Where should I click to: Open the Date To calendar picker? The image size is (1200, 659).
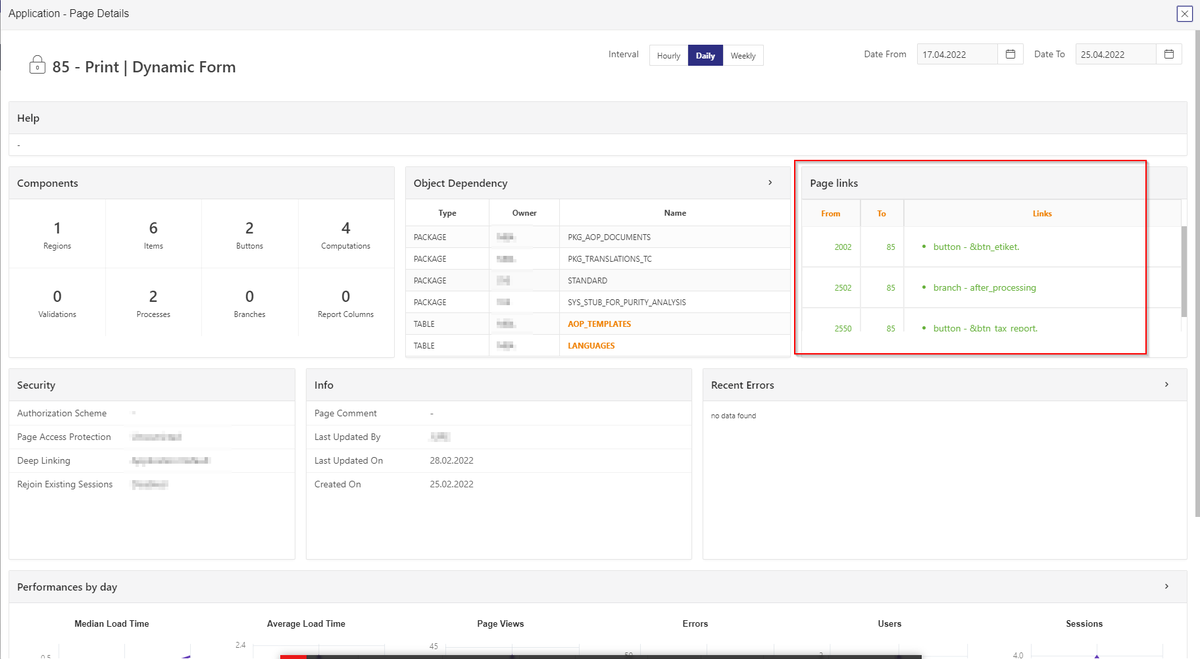tap(1170, 54)
